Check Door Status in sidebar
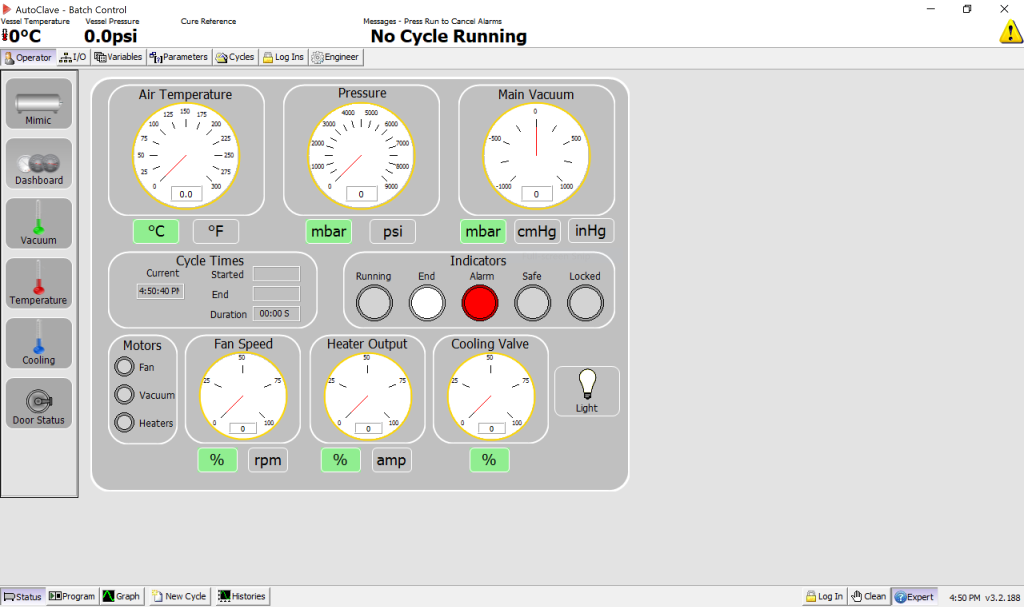 (x=39, y=404)
